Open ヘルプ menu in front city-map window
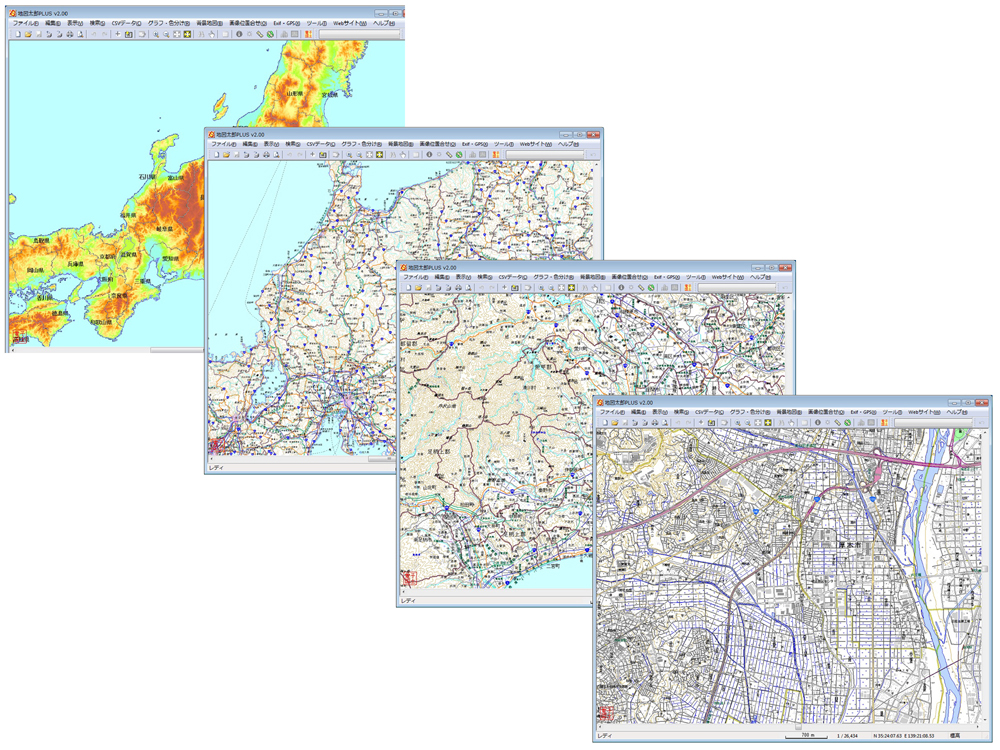 (x=956, y=412)
